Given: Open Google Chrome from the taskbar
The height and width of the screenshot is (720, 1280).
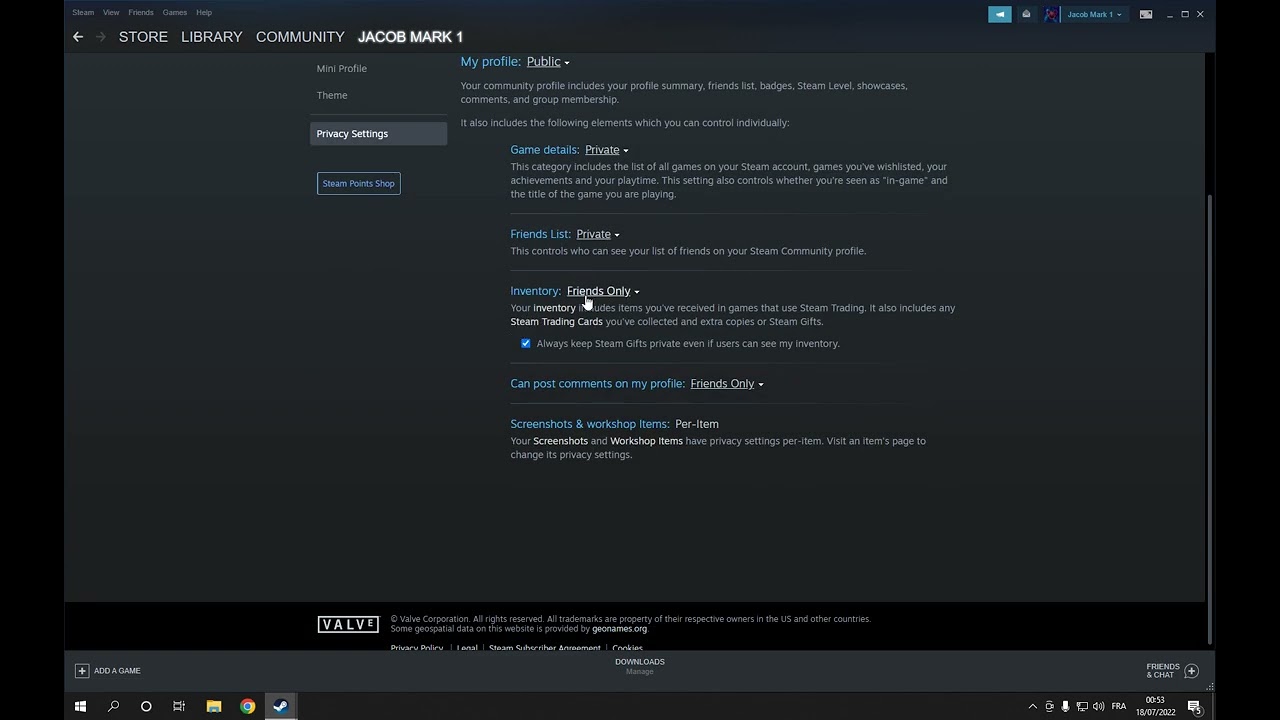Looking at the screenshot, I should pos(247,706).
